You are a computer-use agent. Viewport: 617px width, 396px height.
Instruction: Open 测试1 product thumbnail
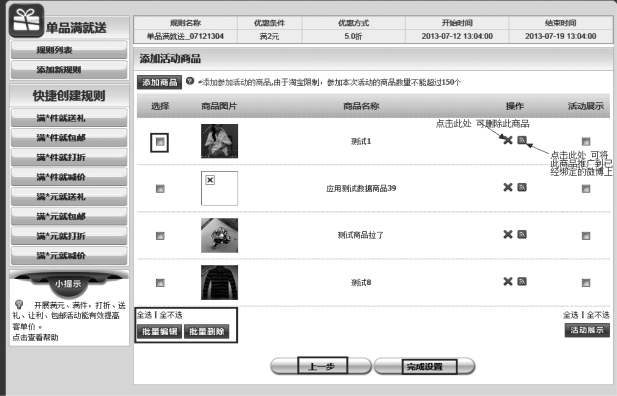click(220, 141)
